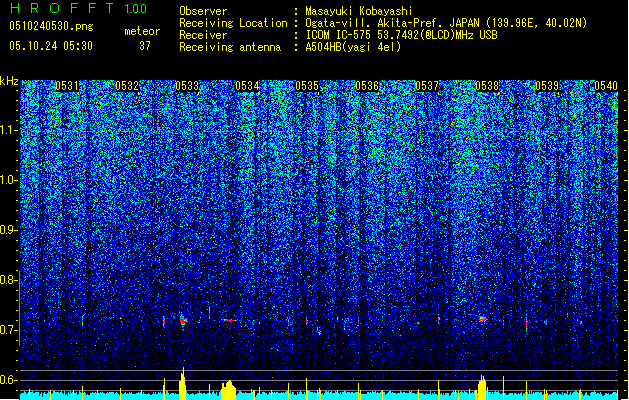Click the horizontal echo streak before 0534

pos(229,320)
